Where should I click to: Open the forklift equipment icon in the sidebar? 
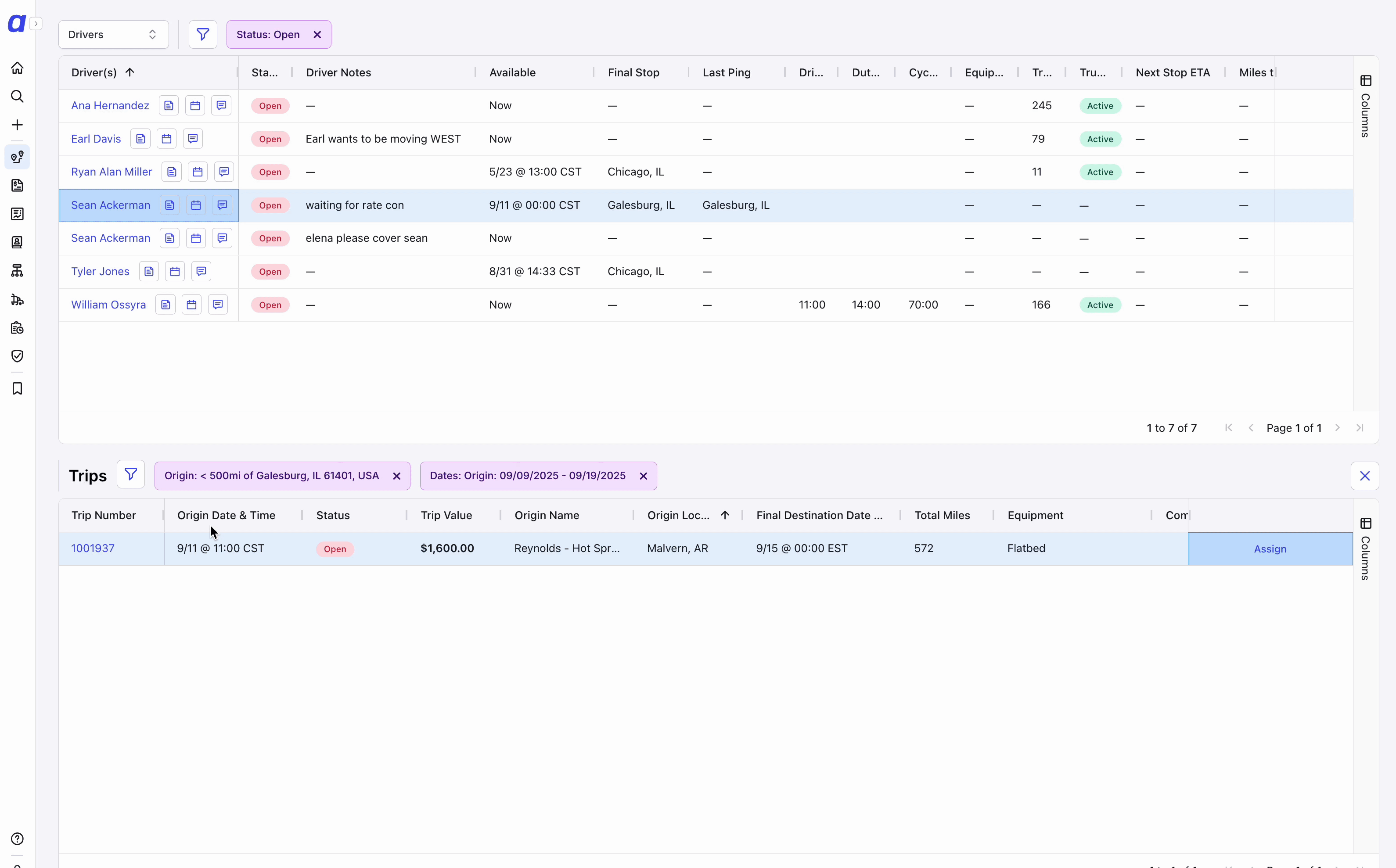pyautogui.click(x=17, y=299)
